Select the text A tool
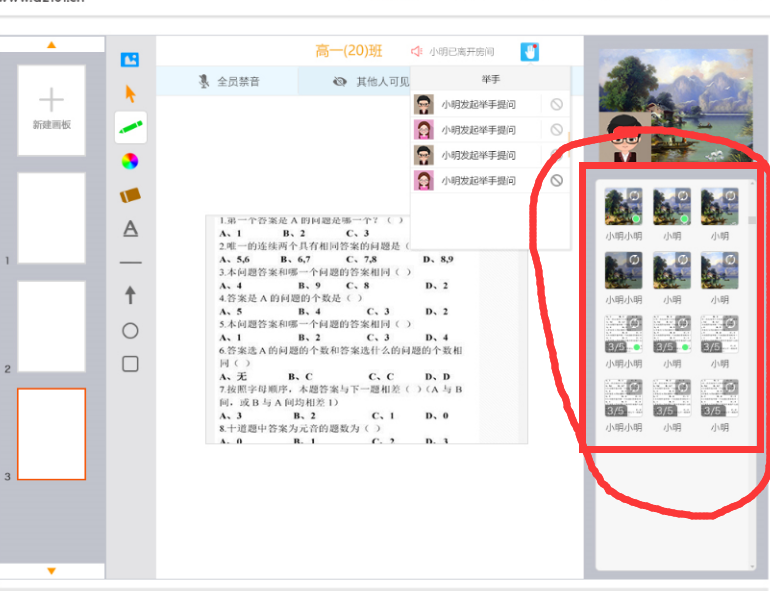770x591 pixels. 130,228
